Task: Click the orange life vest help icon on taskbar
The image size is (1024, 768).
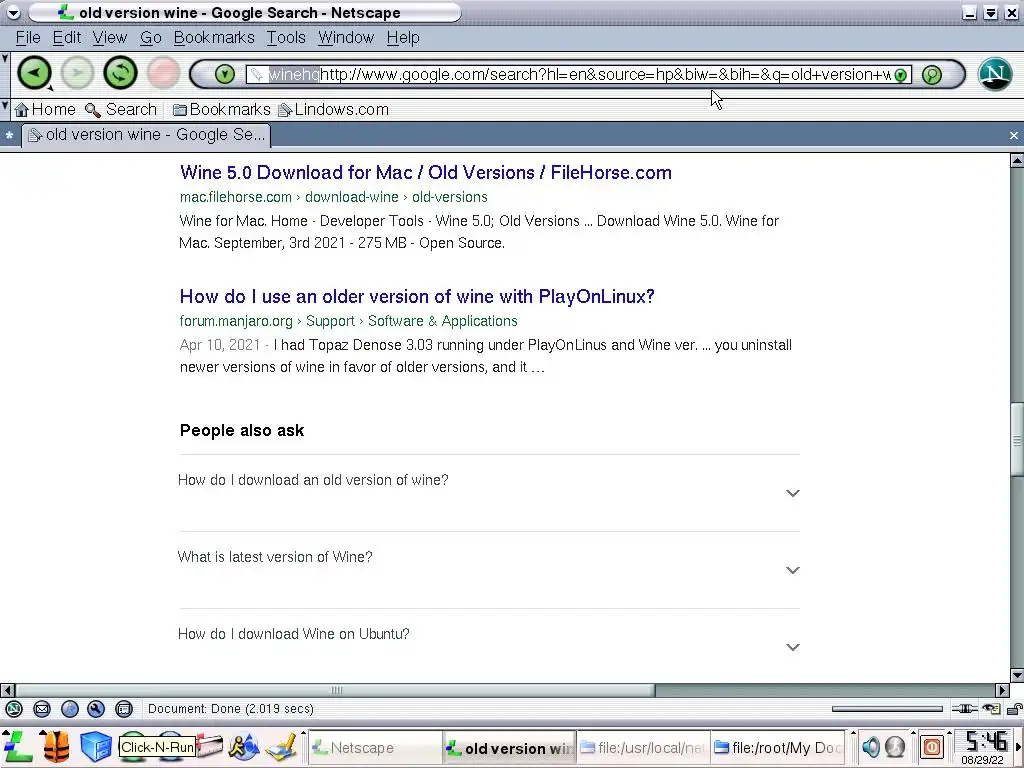Action: (57, 747)
